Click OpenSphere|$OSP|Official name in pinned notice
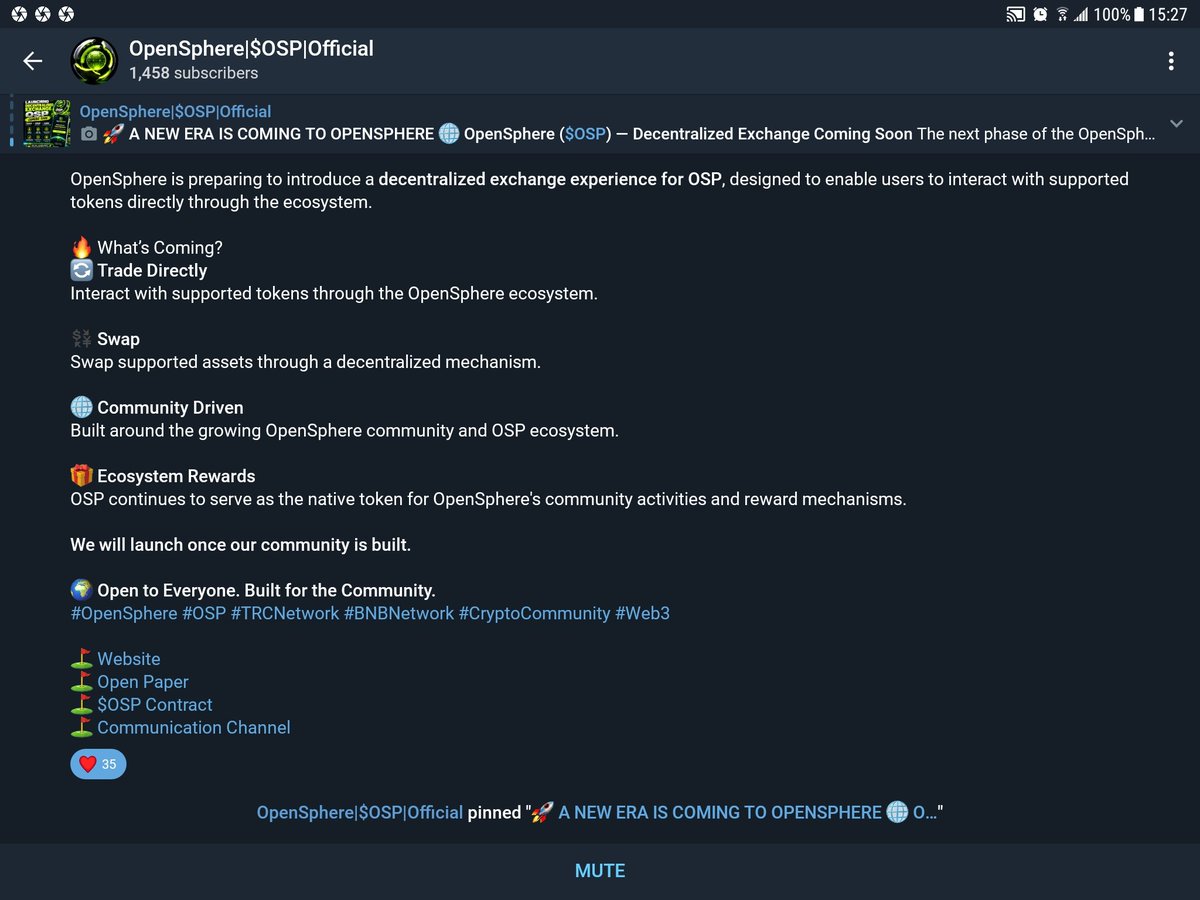The height and width of the screenshot is (900, 1200). 360,813
